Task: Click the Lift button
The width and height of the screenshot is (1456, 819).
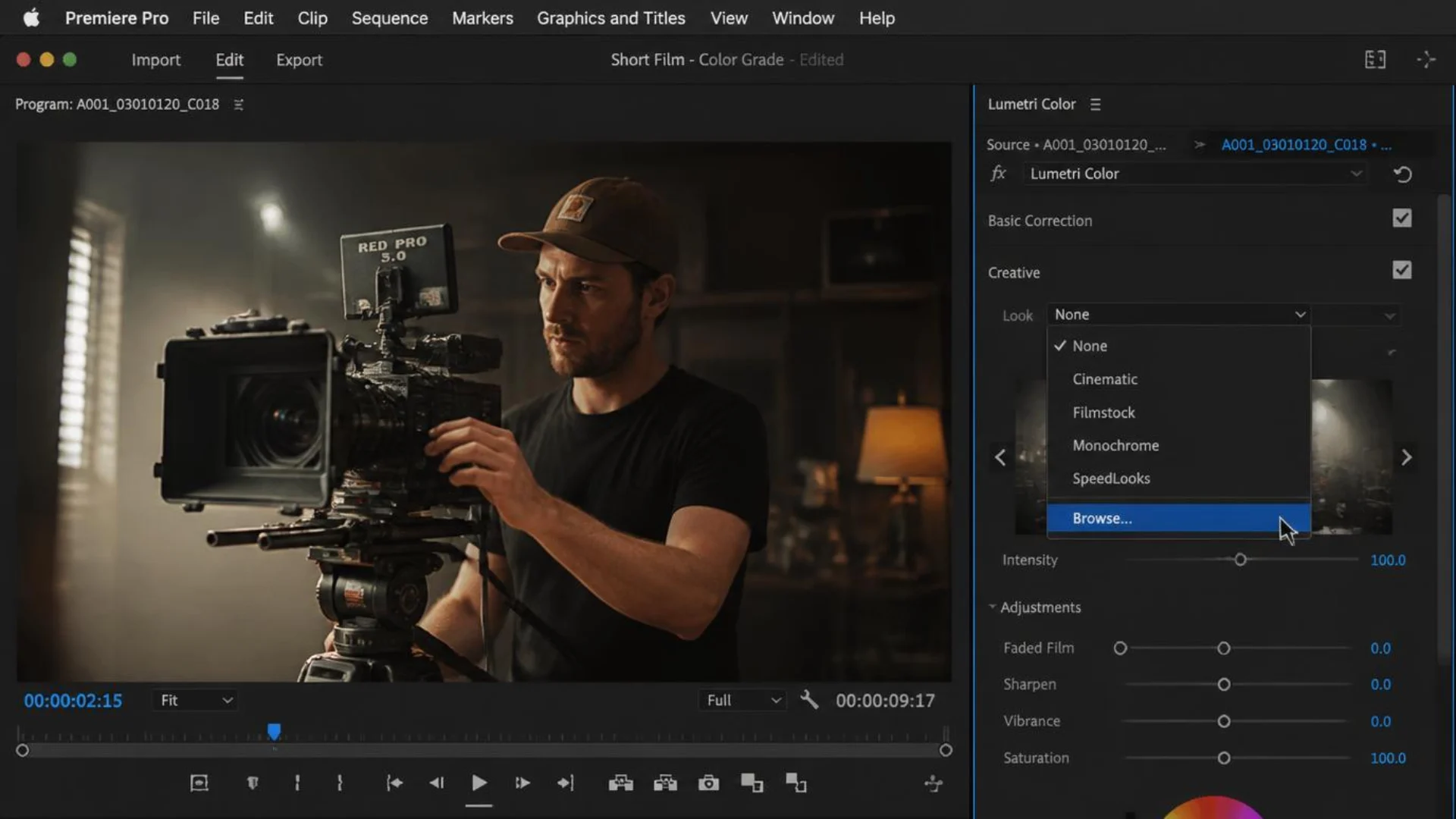Action: click(620, 783)
